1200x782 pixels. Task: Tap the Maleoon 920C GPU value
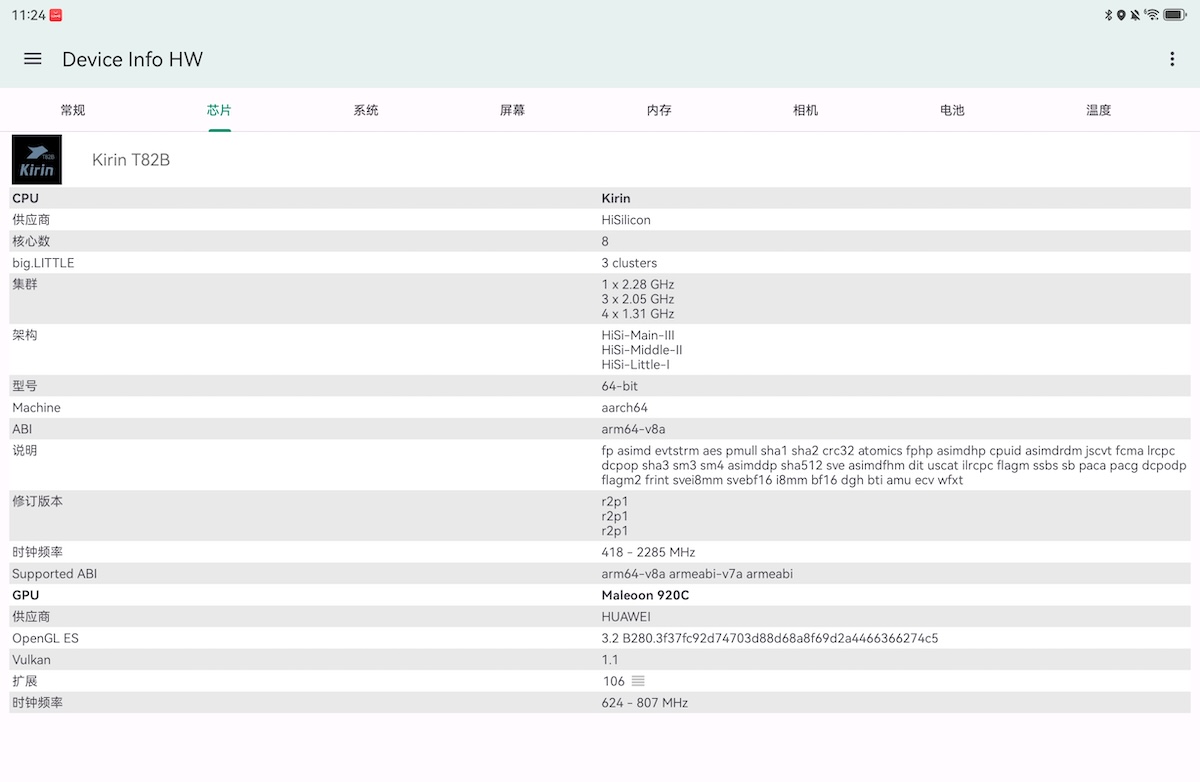[645, 595]
